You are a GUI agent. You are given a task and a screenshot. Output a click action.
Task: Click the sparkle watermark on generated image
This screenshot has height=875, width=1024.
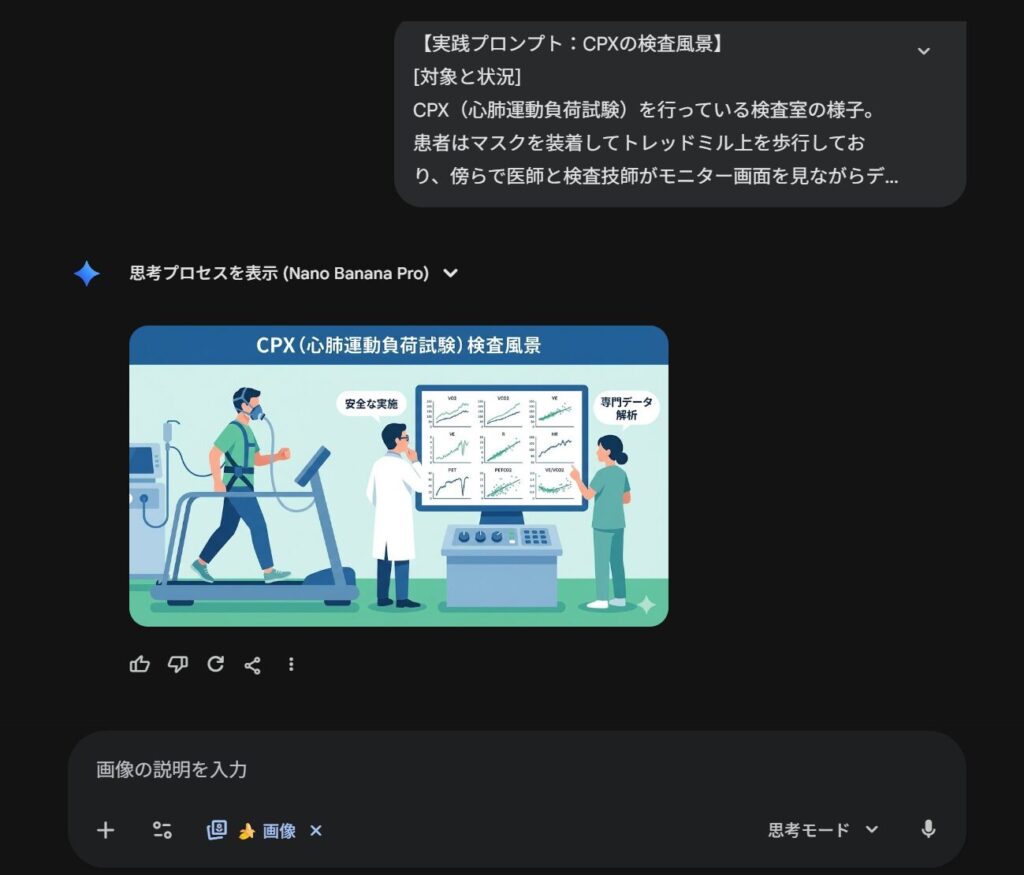tap(646, 605)
